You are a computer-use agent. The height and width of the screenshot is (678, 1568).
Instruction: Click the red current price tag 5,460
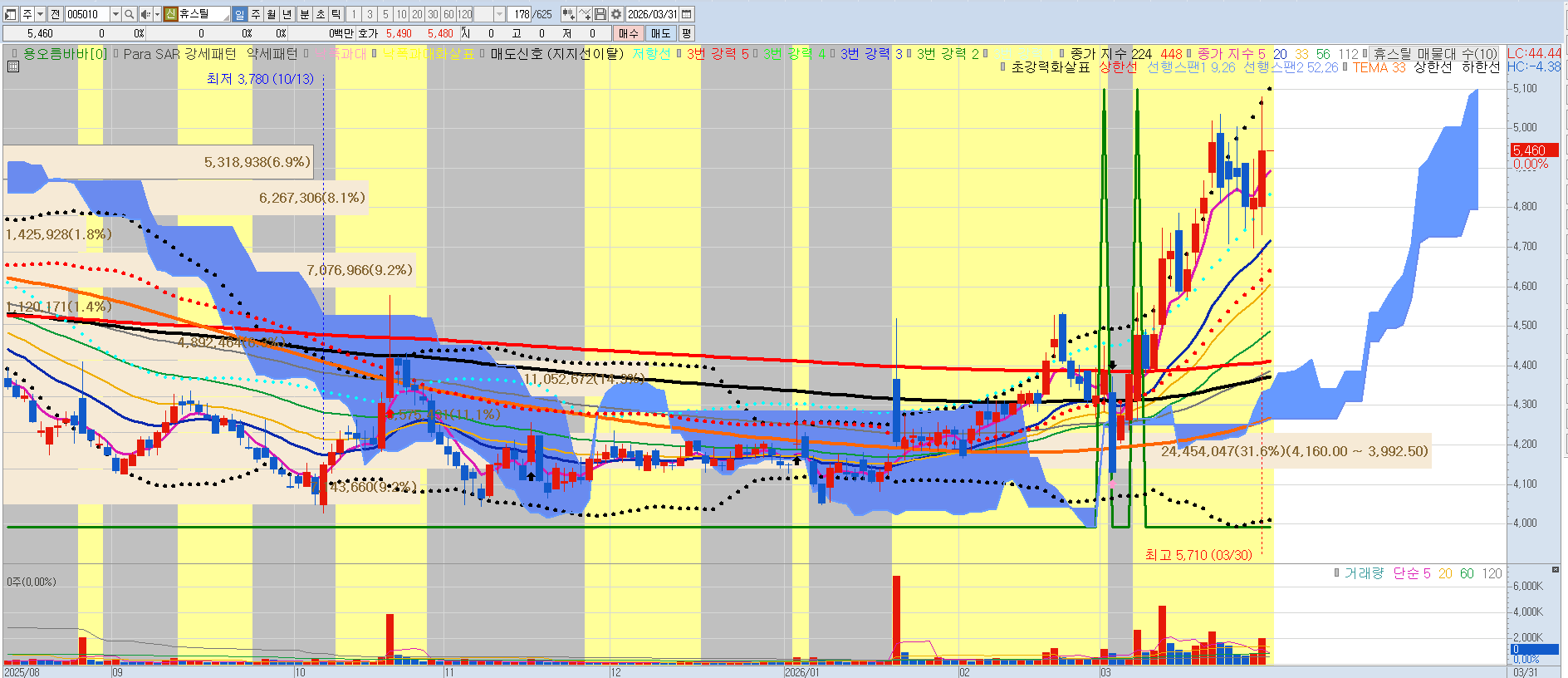(1533, 150)
